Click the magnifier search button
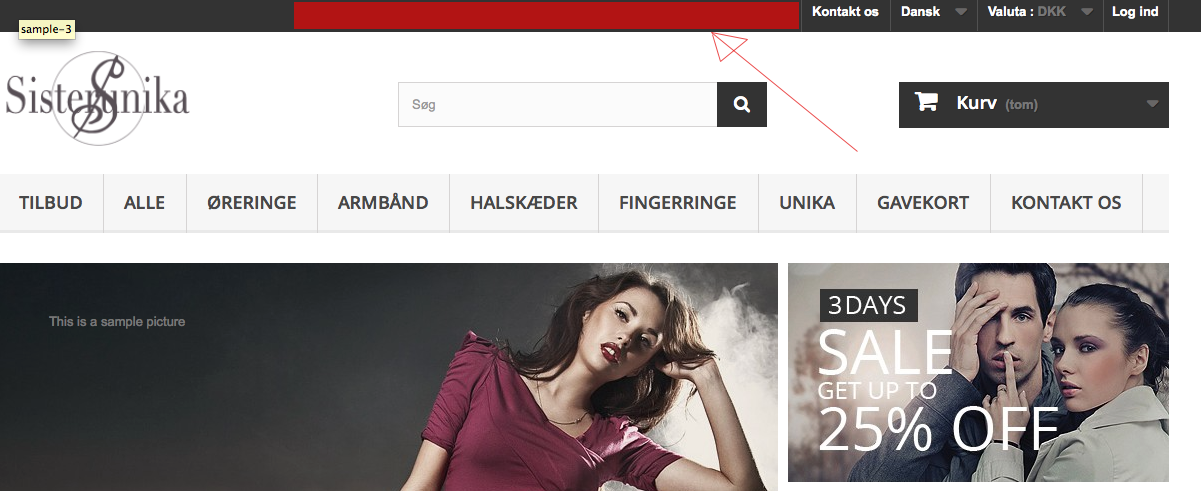The image size is (1201, 491). click(742, 104)
